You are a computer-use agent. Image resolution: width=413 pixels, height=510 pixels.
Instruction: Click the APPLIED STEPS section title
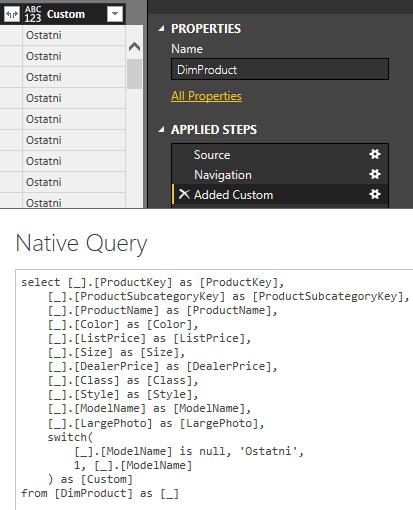pos(214,130)
